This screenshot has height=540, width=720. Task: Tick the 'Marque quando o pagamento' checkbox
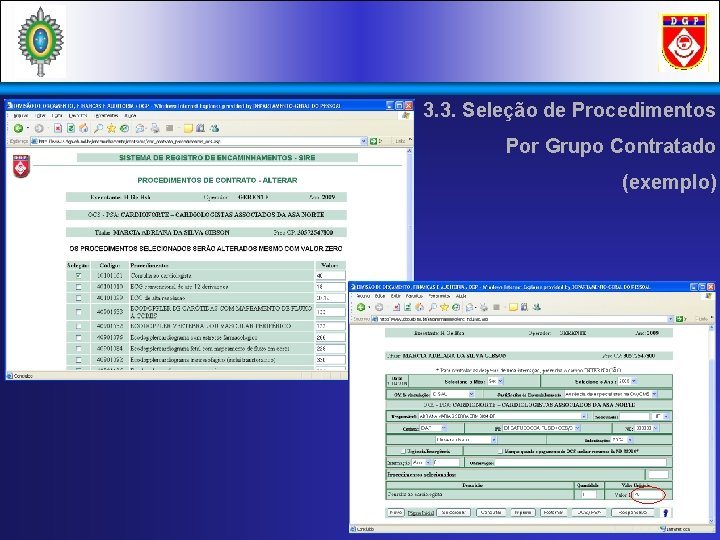(501, 451)
